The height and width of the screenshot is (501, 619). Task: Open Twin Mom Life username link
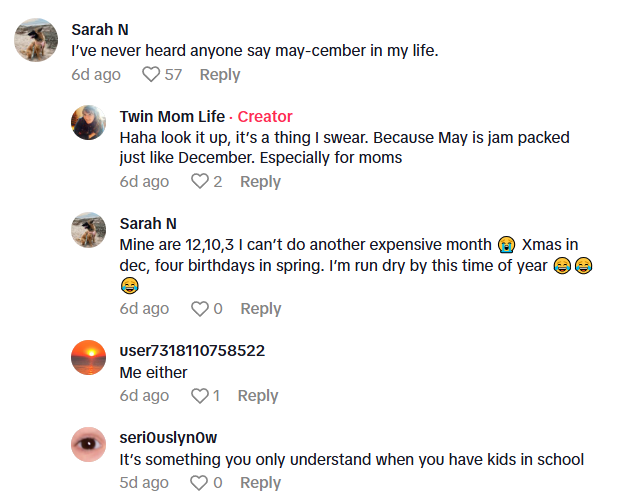point(172,117)
